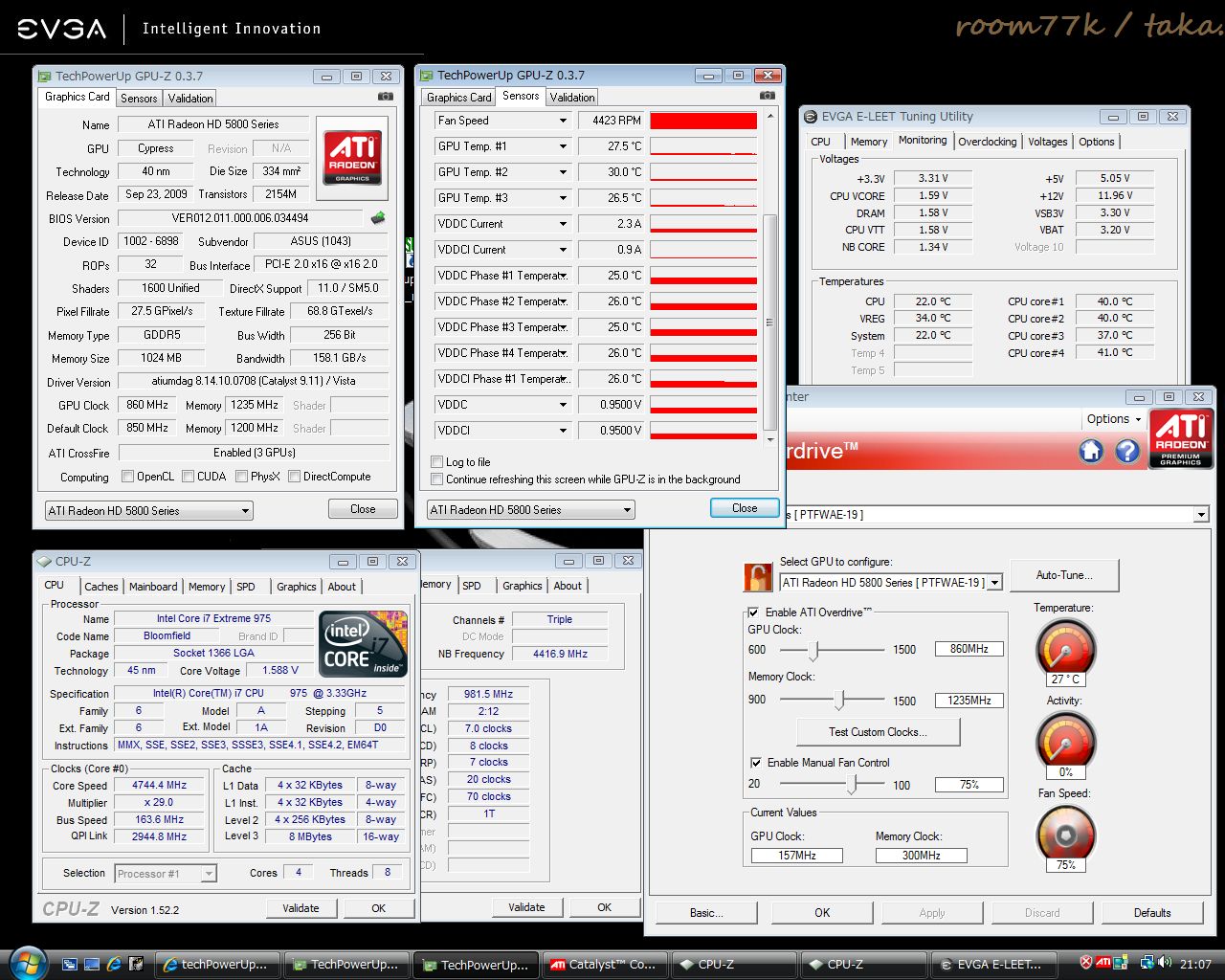
Task: Open the Caches tab in CPU-Z
Action: tap(101, 587)
